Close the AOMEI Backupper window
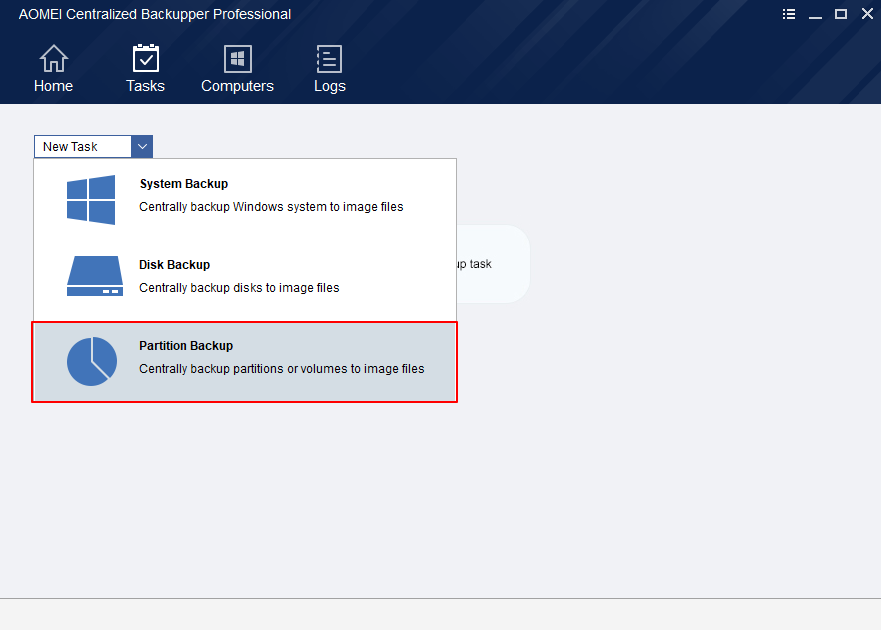This screenshot has height=630, width=881. [x=867, y=13]
